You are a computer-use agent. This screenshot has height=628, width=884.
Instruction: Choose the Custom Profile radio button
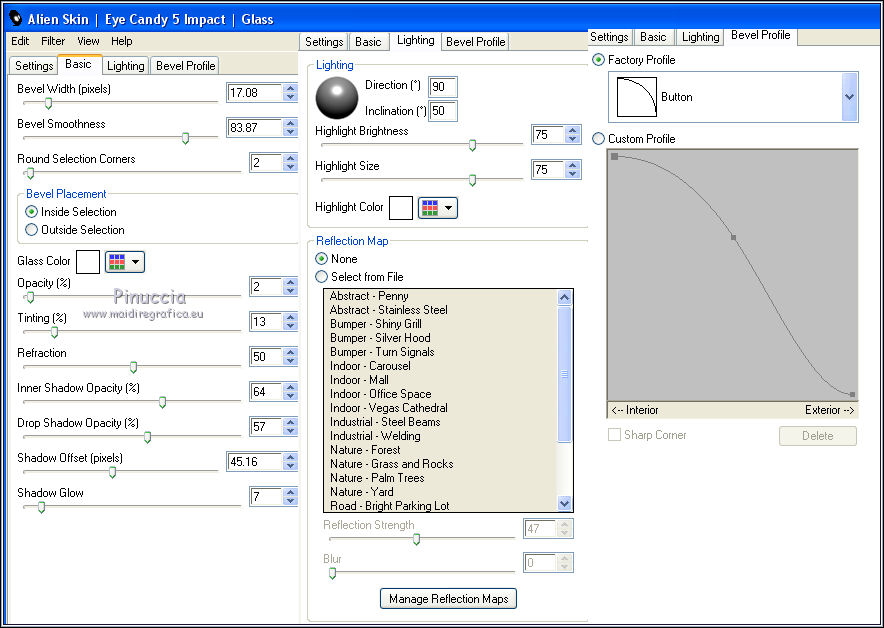coord(599,139)
